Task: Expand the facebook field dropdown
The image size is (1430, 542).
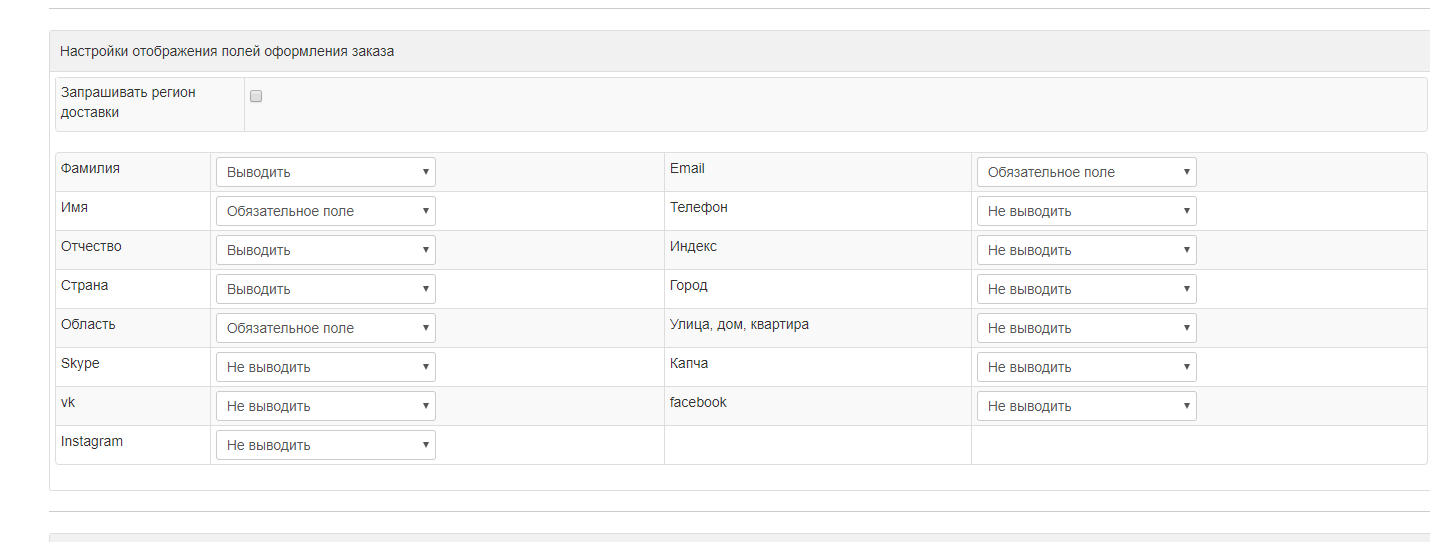Action: [x=1087, y=406]
